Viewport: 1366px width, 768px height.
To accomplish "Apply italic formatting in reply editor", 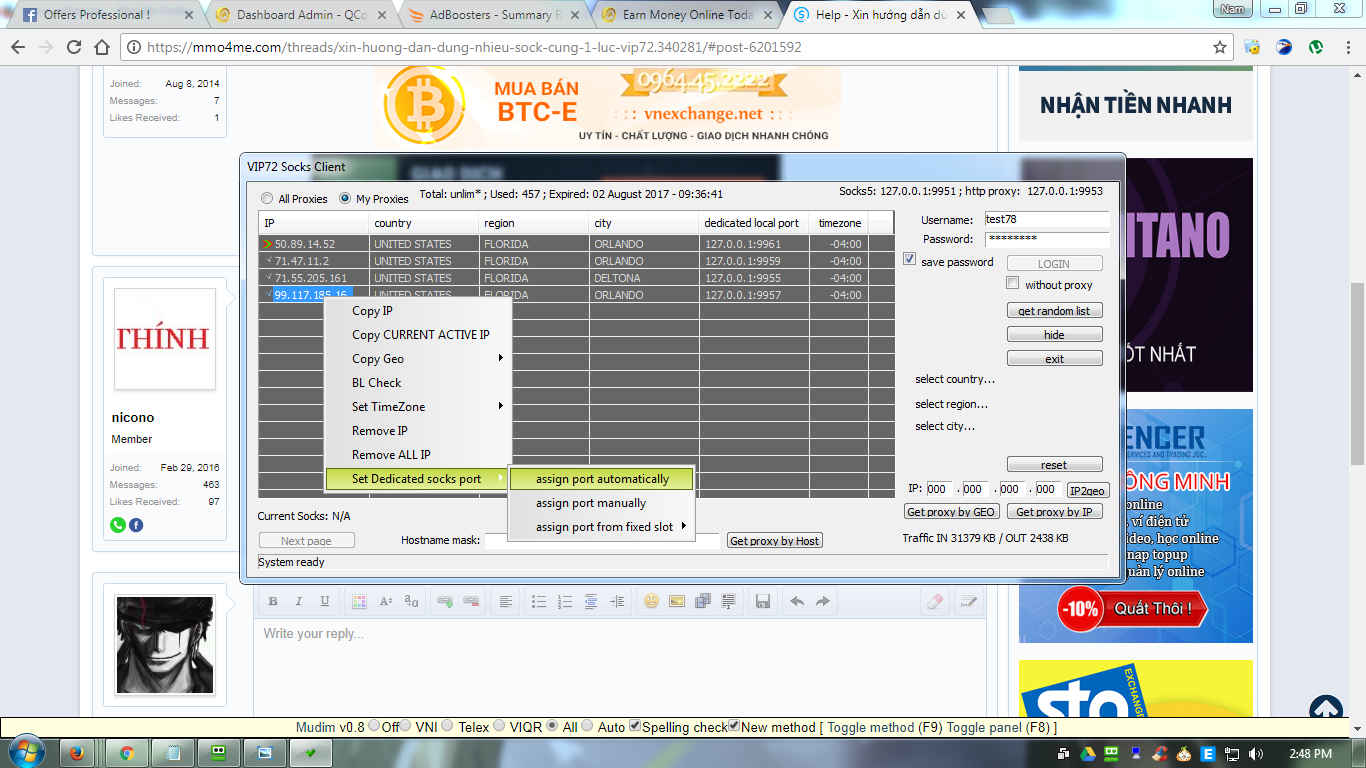I will pos(298,601).
